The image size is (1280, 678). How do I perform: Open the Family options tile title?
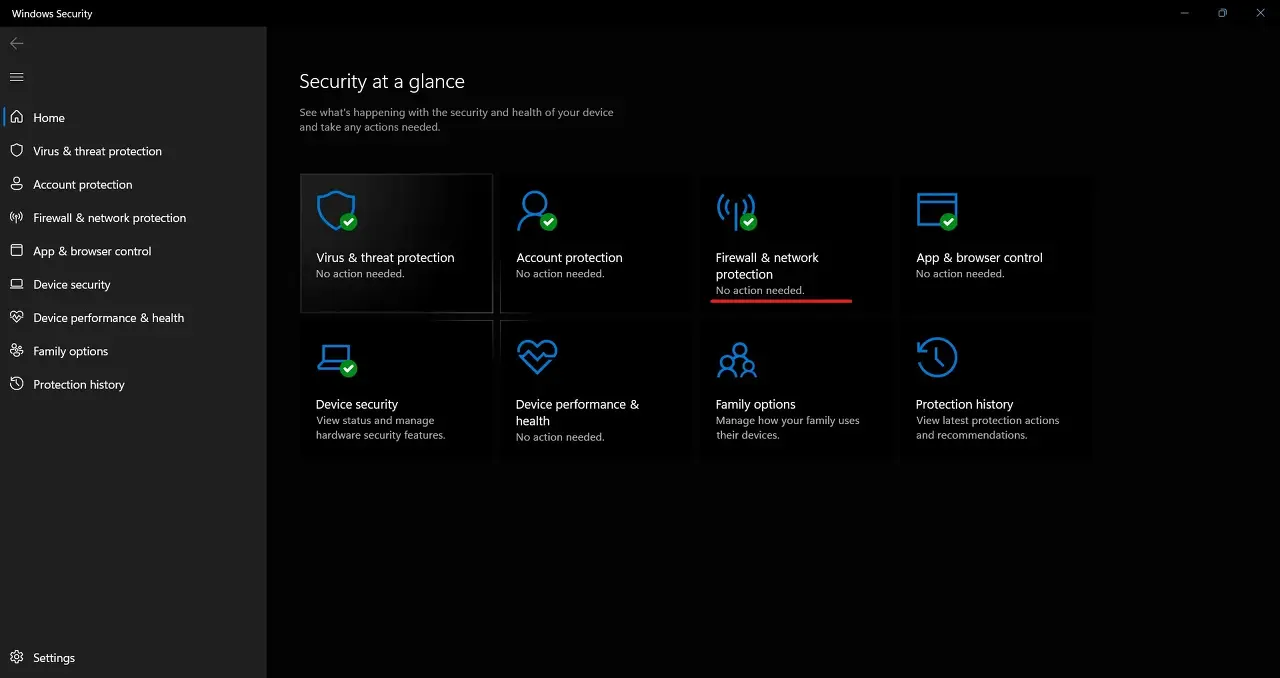[x=755, y=404]
